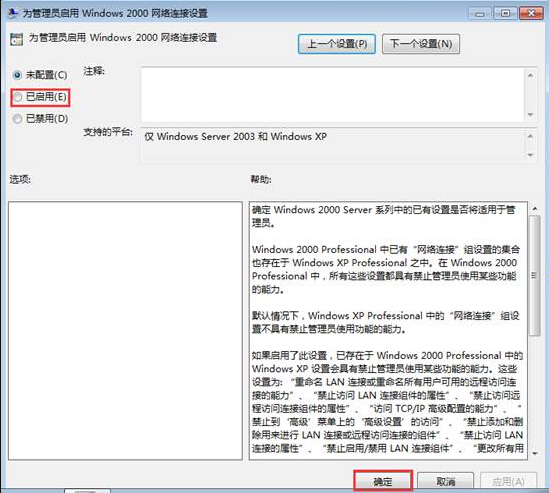The height and width of the screenshot is (493, 549).
Task: Click the text 仅 Windows Server 2003 和 Windows XP
Action: [236, 137]
